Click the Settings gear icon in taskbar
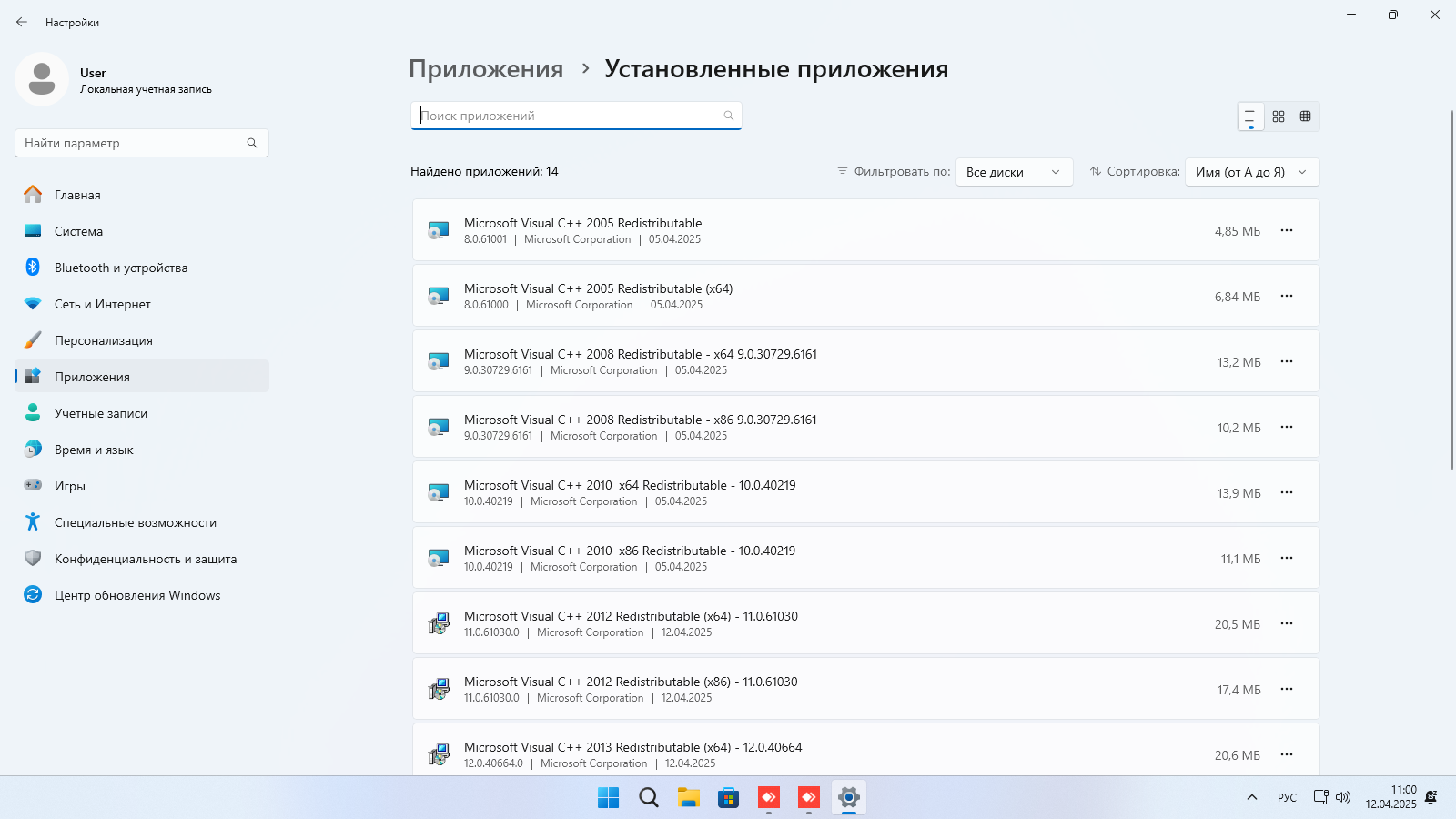This screenshot has height=819, width=1456. point(848,798)
